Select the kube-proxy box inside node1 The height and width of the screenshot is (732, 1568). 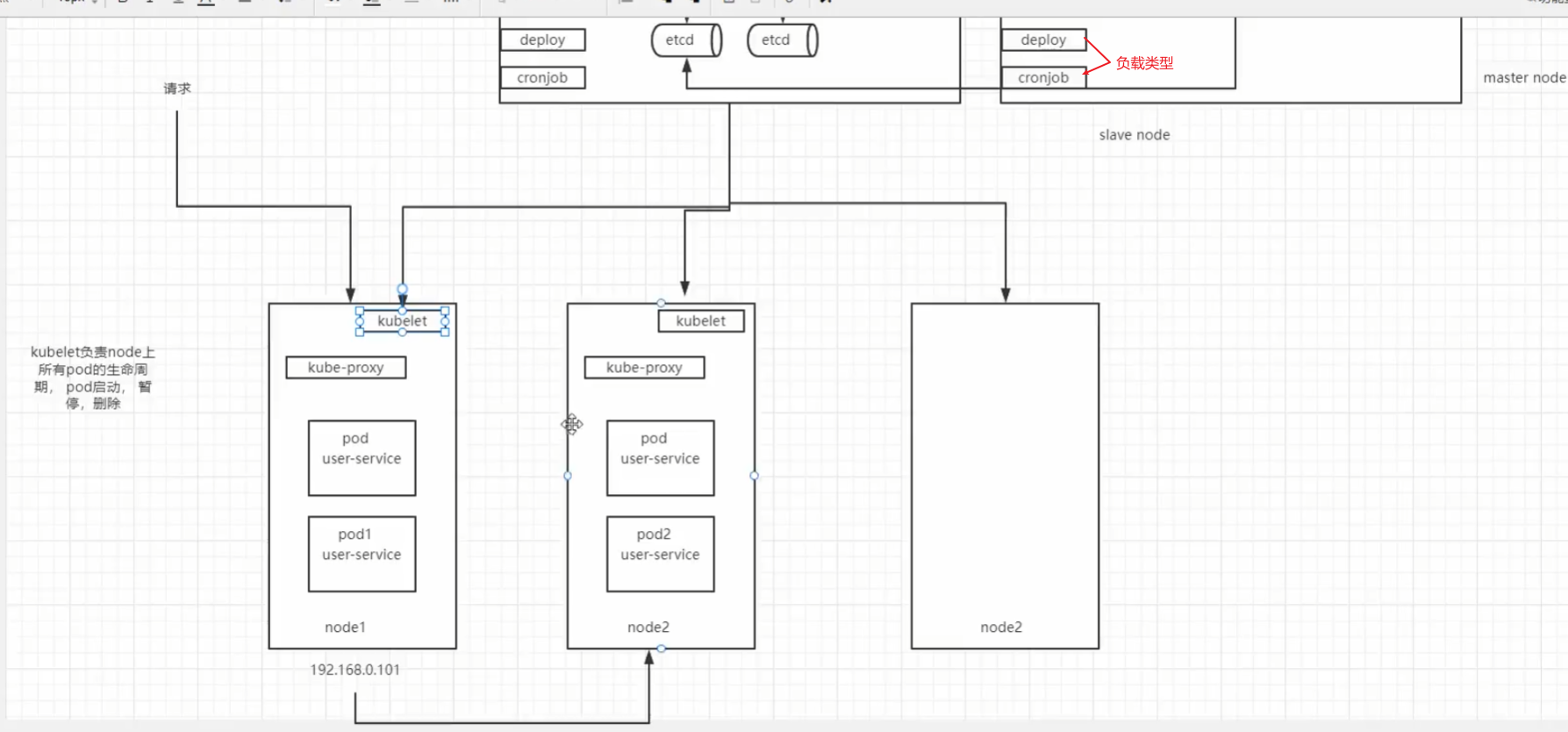(x=346, y=368)
